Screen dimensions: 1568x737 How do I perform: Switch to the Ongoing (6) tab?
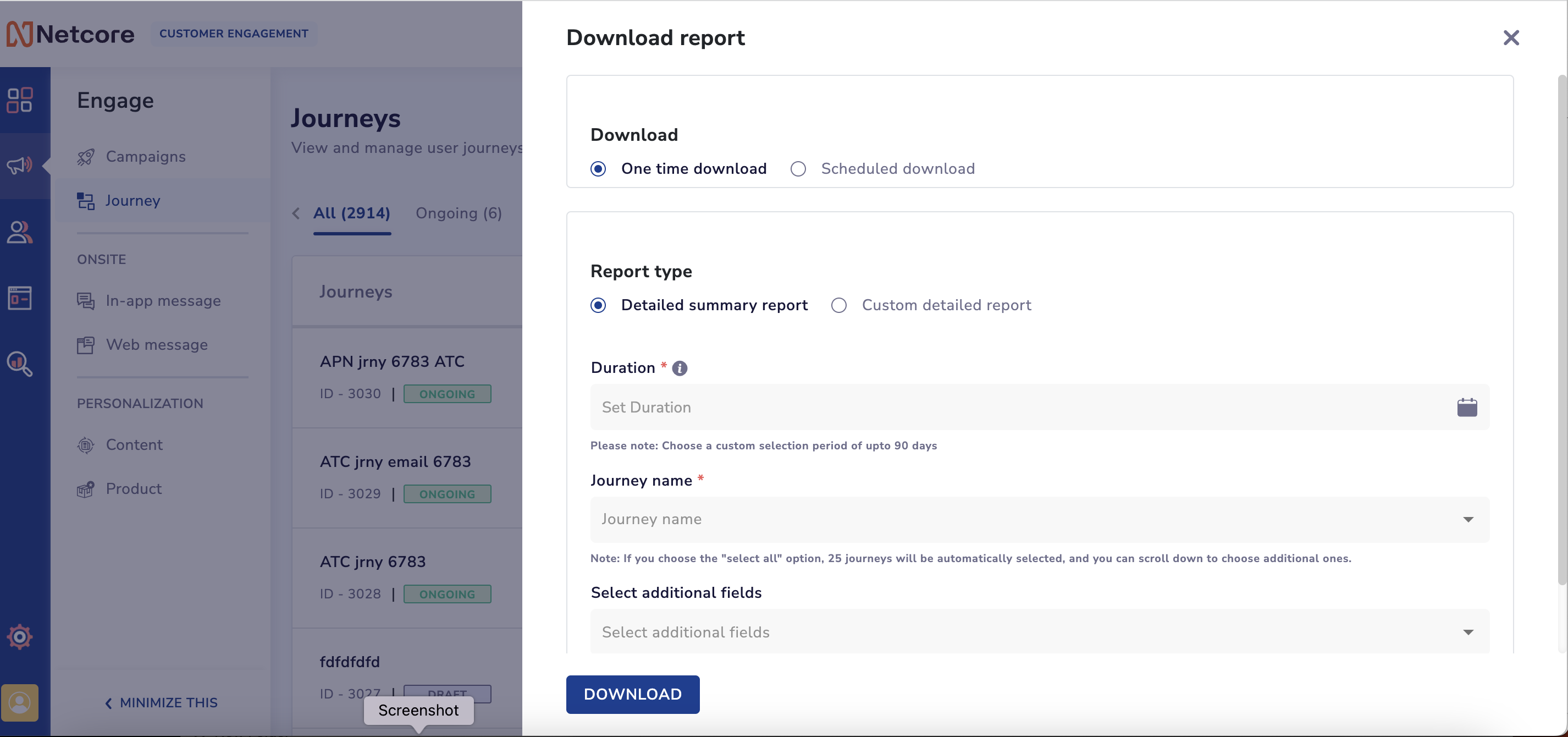[459, 213]
